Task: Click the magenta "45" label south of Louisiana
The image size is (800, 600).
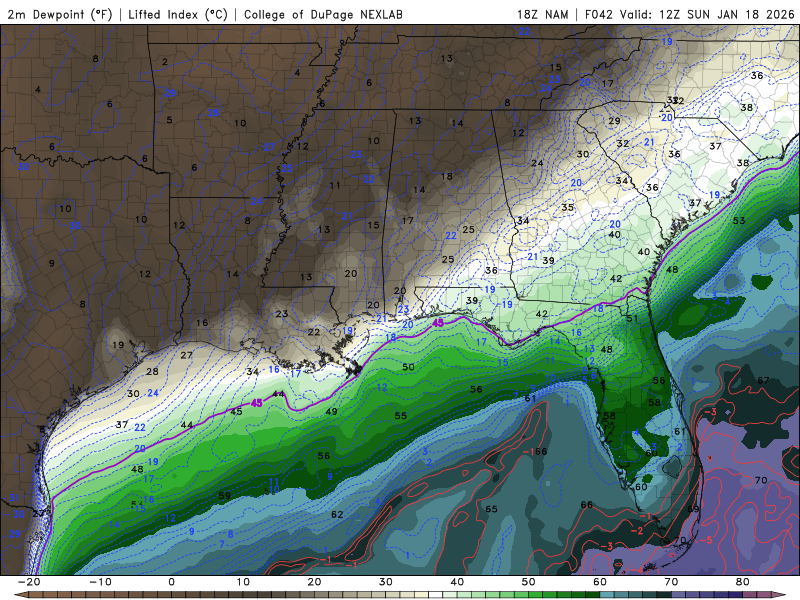Action: coord(257,403)
